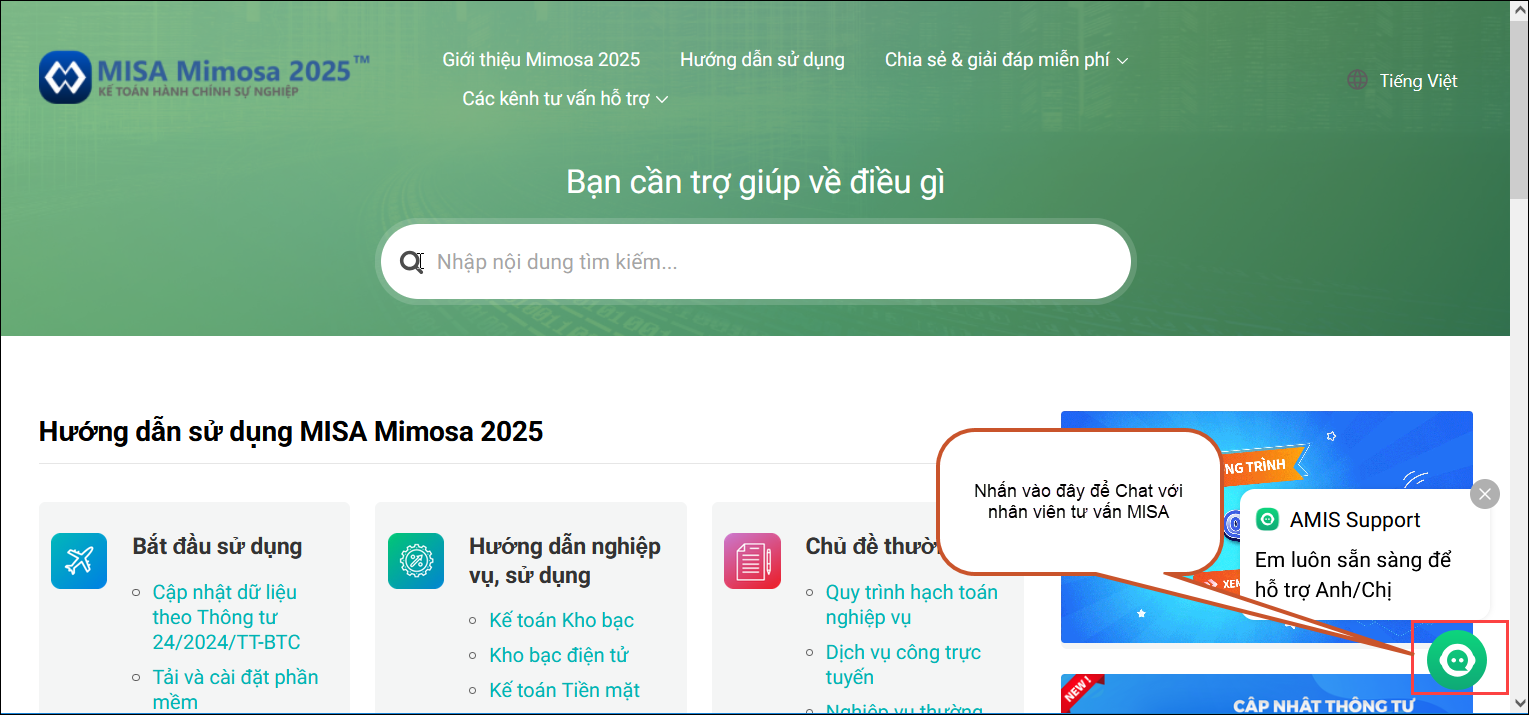Click the pink document icon for Chủ đề
The height and width of the screenshot is (715, 1529).
[752, 561]
